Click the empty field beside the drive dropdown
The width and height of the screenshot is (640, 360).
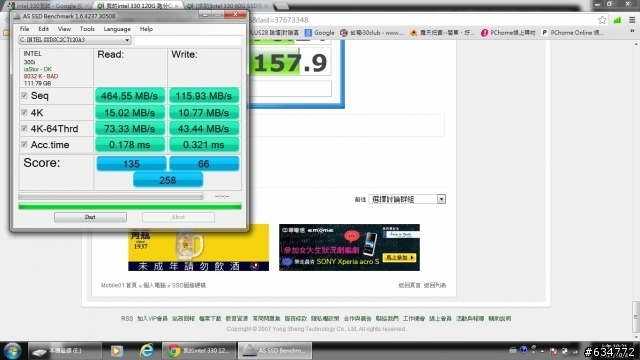(x=188, y=40)
